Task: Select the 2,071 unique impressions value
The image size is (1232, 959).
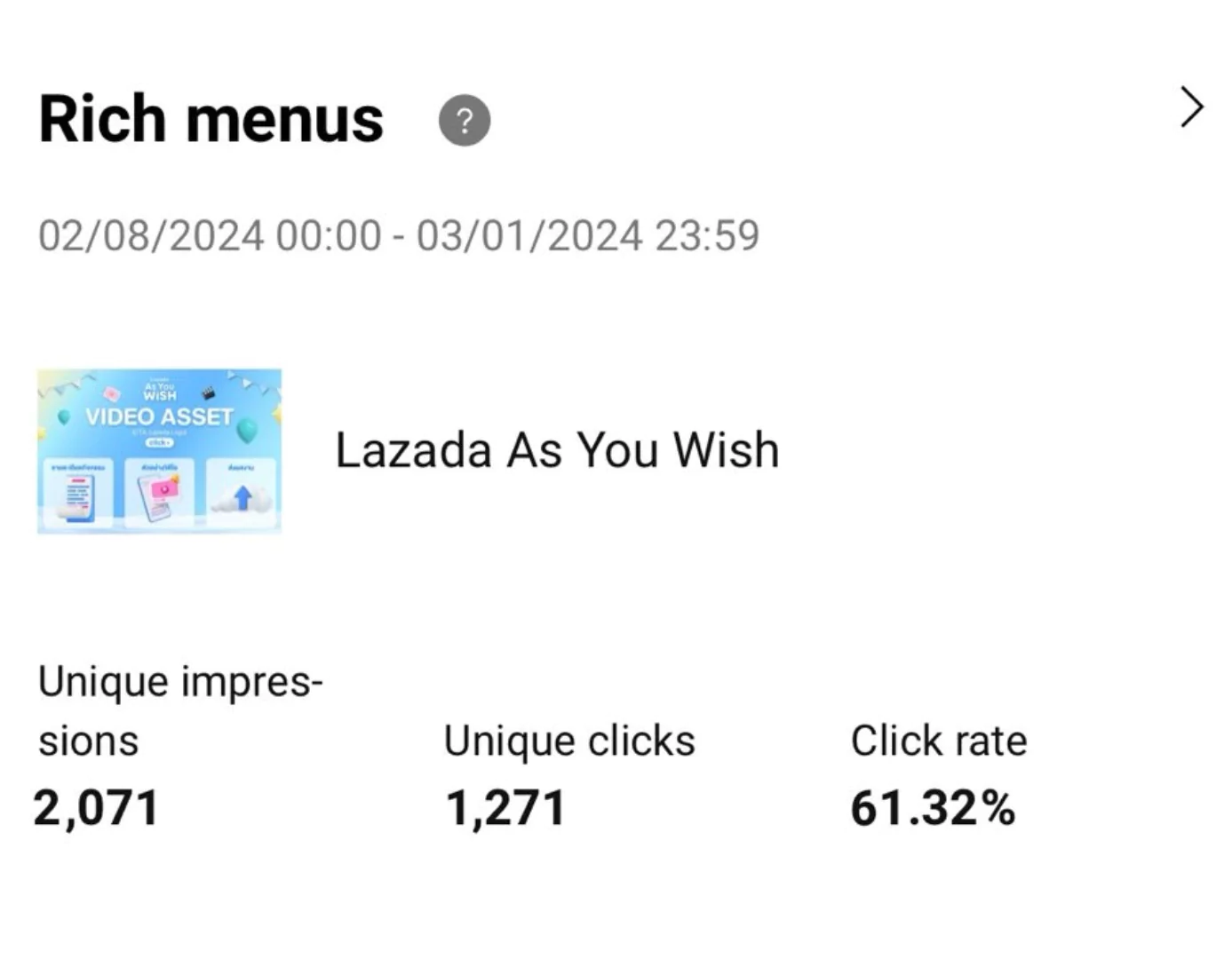Action: [96, 809]
